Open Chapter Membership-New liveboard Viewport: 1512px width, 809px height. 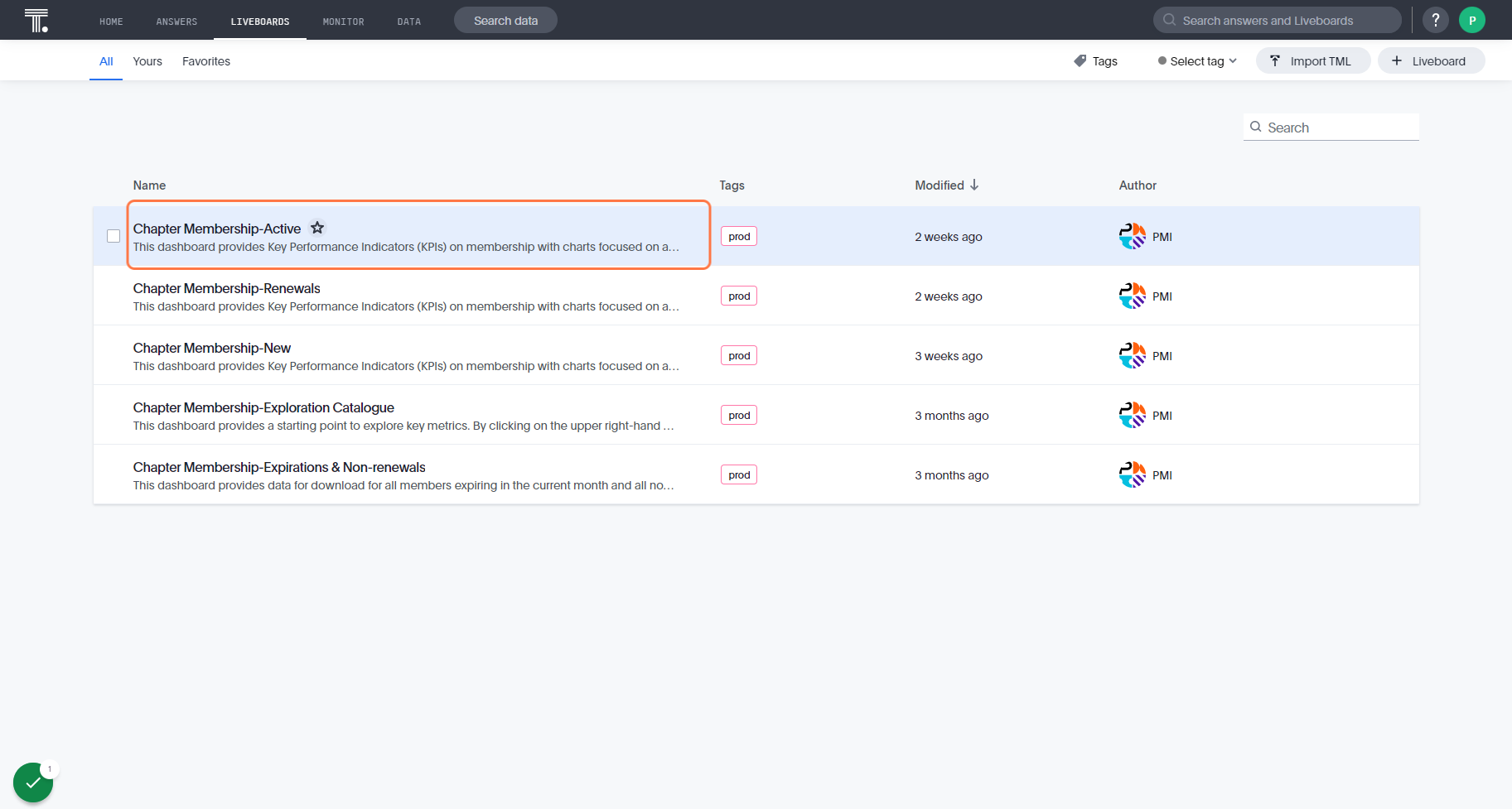(212, 348)
